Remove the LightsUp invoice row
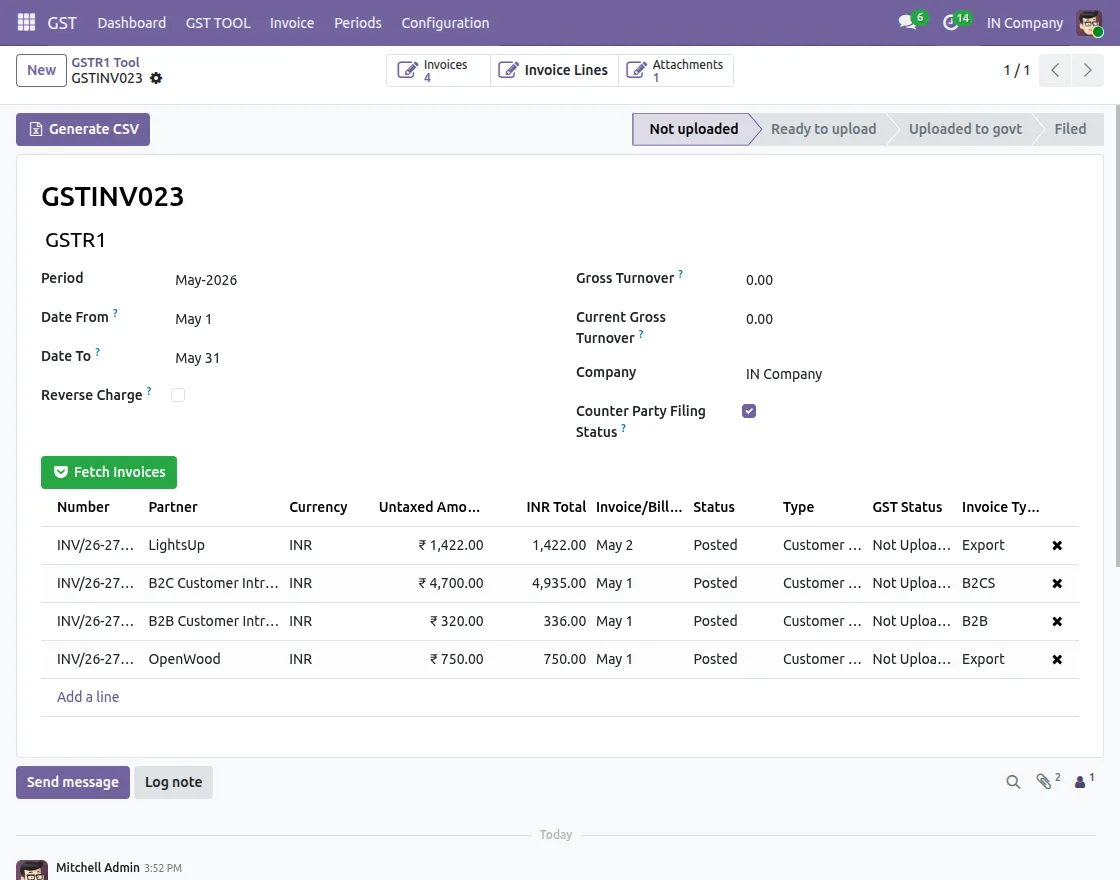 pos(1057,546)
